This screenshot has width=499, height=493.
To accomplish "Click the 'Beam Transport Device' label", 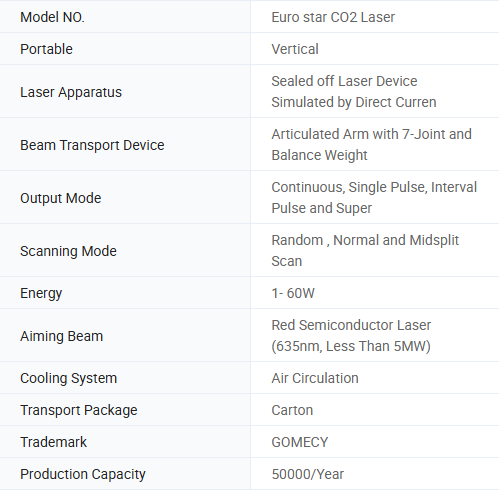I will coord(92,145).
